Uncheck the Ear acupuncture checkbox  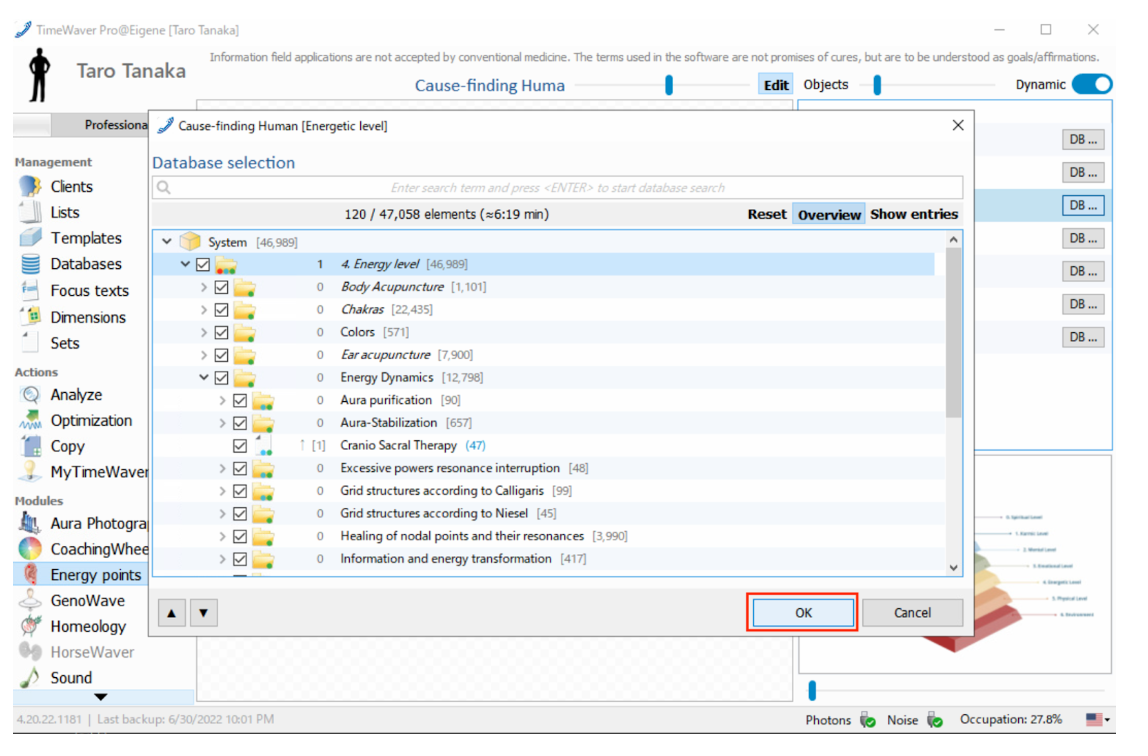221,356
